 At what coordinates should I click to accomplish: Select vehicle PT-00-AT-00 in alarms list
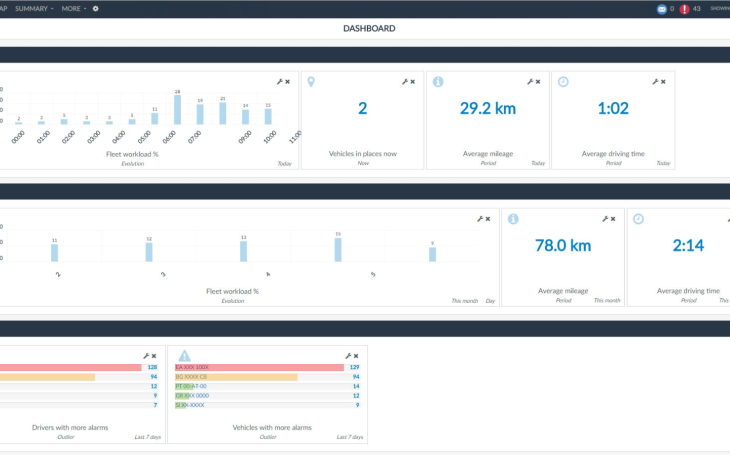pyautogui.click(x=192, y=386)
